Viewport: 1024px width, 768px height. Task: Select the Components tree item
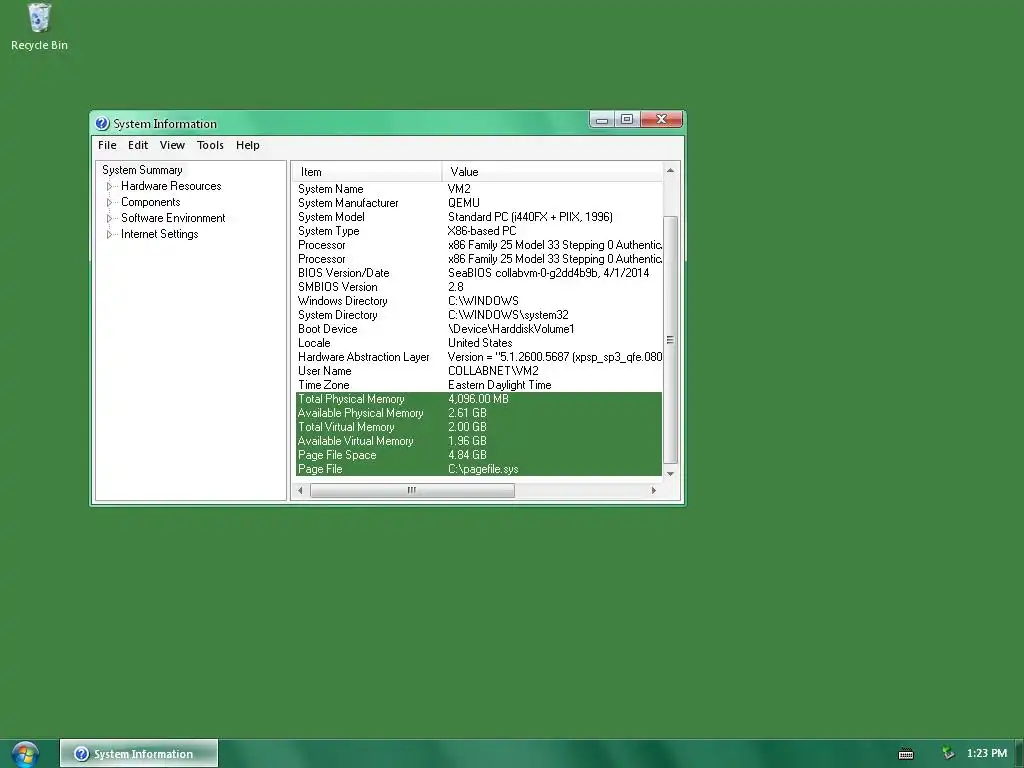tap(151, 202)
